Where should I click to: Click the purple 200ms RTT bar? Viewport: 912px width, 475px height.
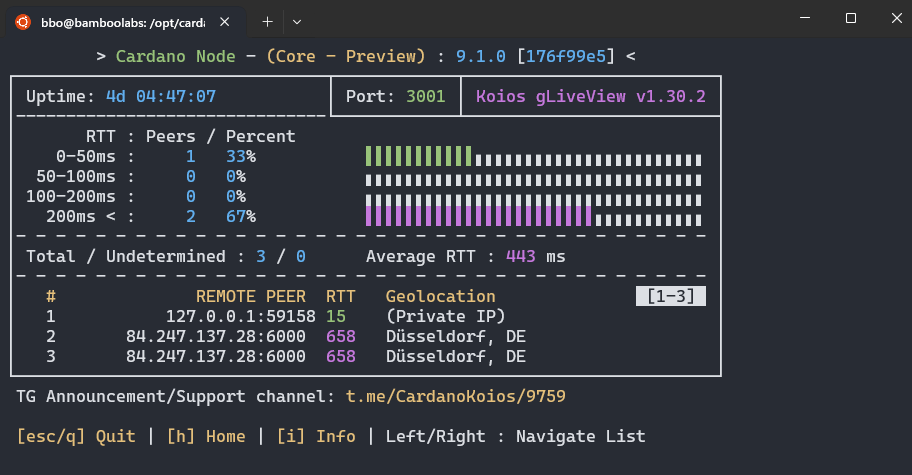[478, 216]
